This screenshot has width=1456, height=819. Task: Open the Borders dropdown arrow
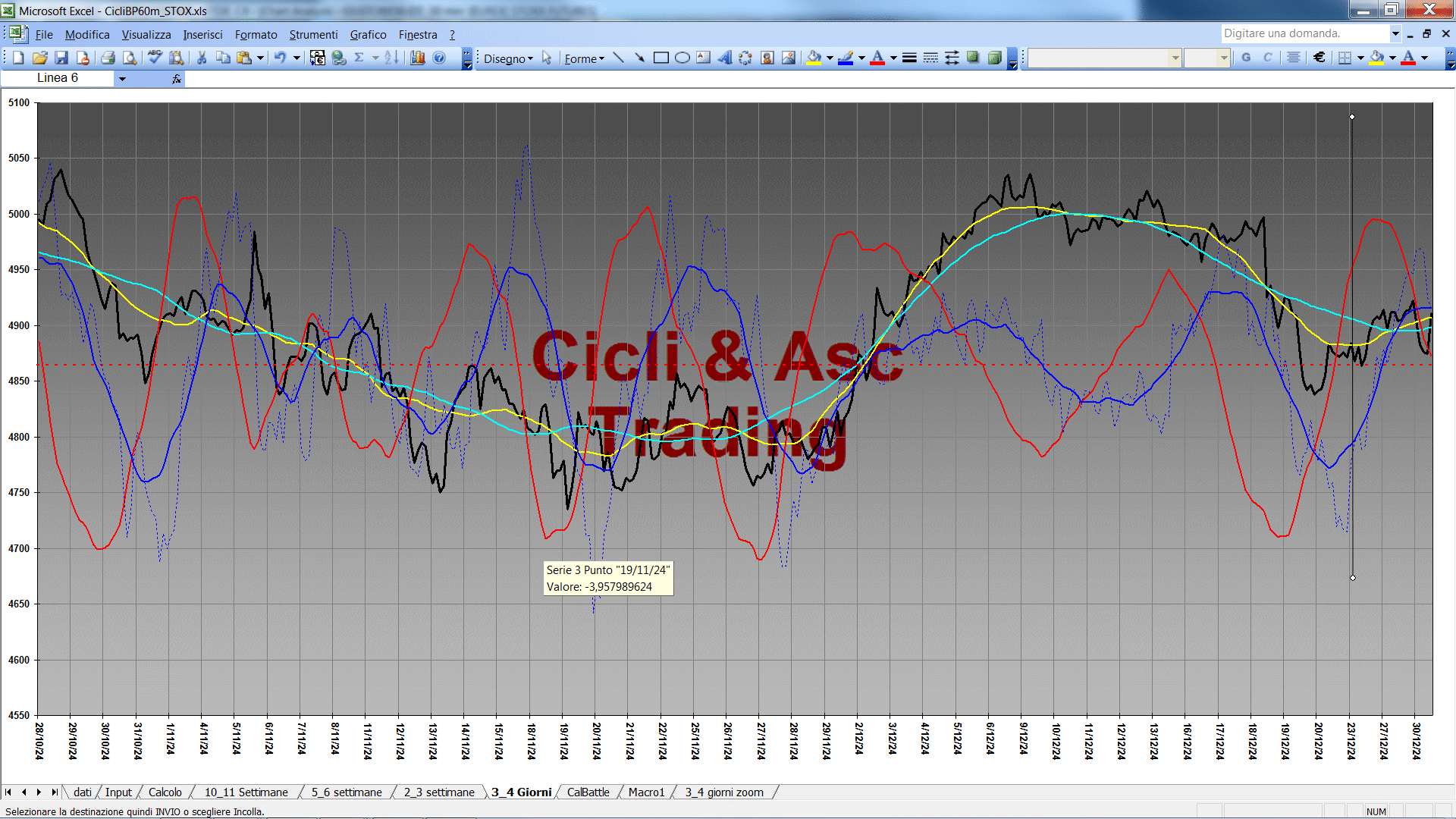pos(1360,58)
